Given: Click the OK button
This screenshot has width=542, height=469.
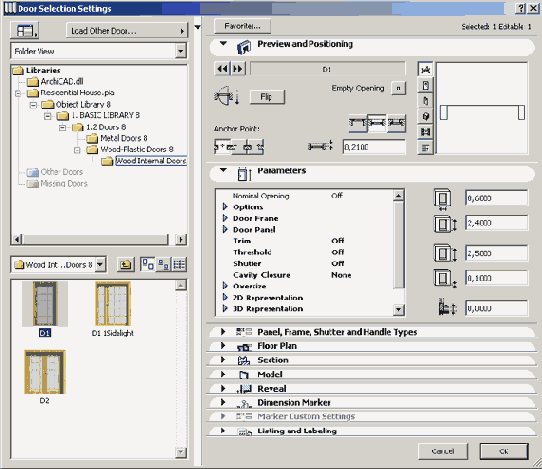Looking at the screenshot, I should [504, 451].
